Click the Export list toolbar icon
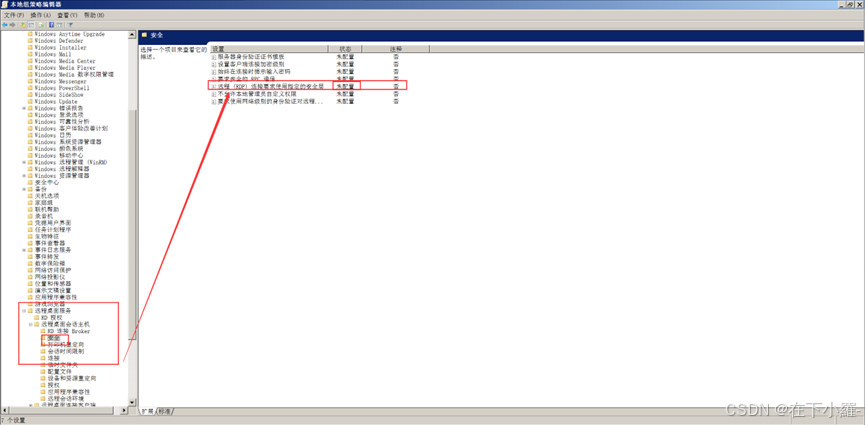 pyautogui.click(x=41, y=25)
